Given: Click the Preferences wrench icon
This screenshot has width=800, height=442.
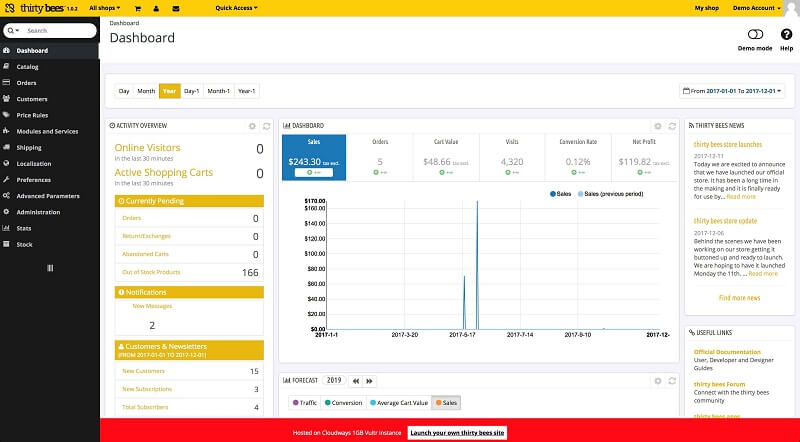Looking at the screenshot, I should [6, 180].
